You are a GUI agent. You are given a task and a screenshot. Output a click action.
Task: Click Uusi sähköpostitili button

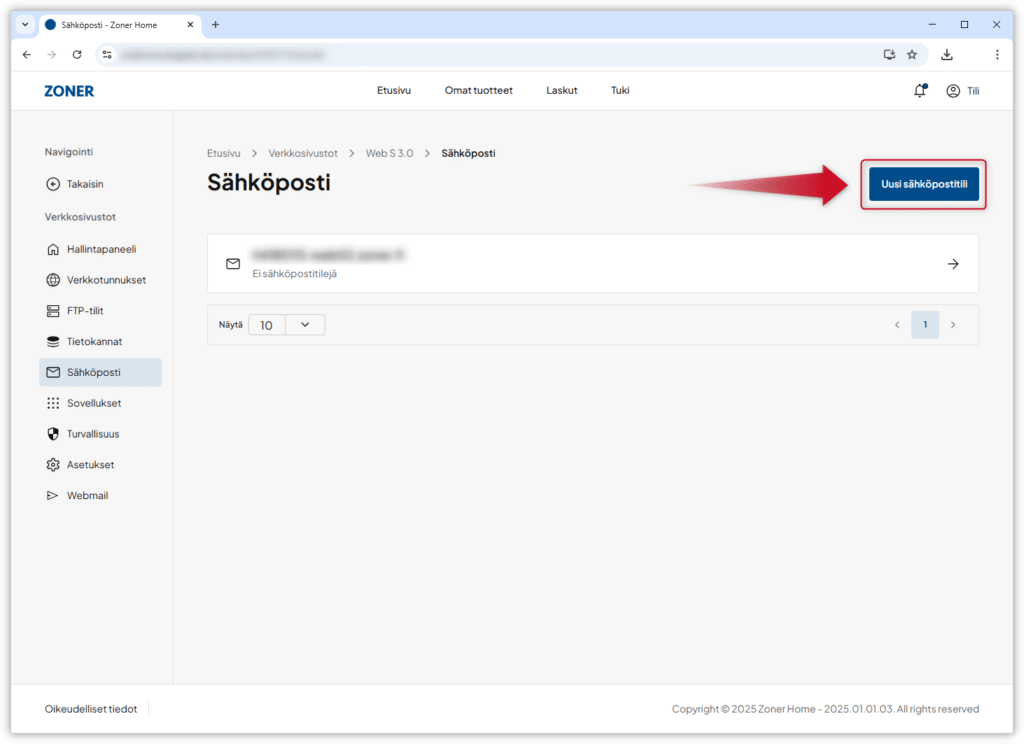click(923, 185)
